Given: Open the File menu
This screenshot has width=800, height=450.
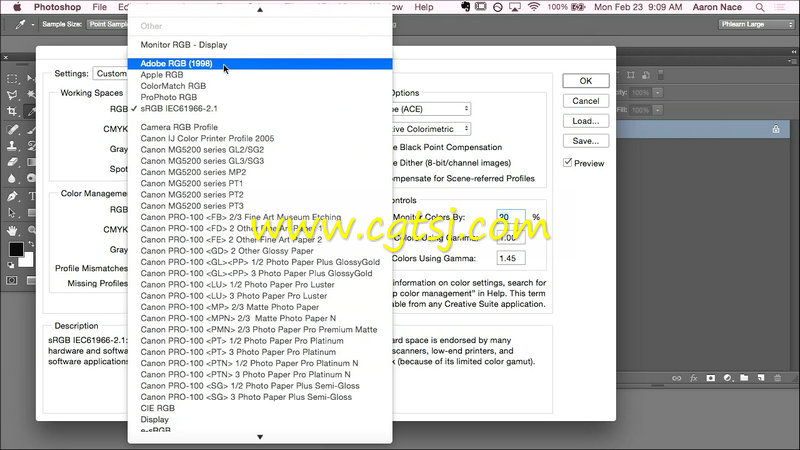Looking at the screenshot, I should tap(99, 7).
